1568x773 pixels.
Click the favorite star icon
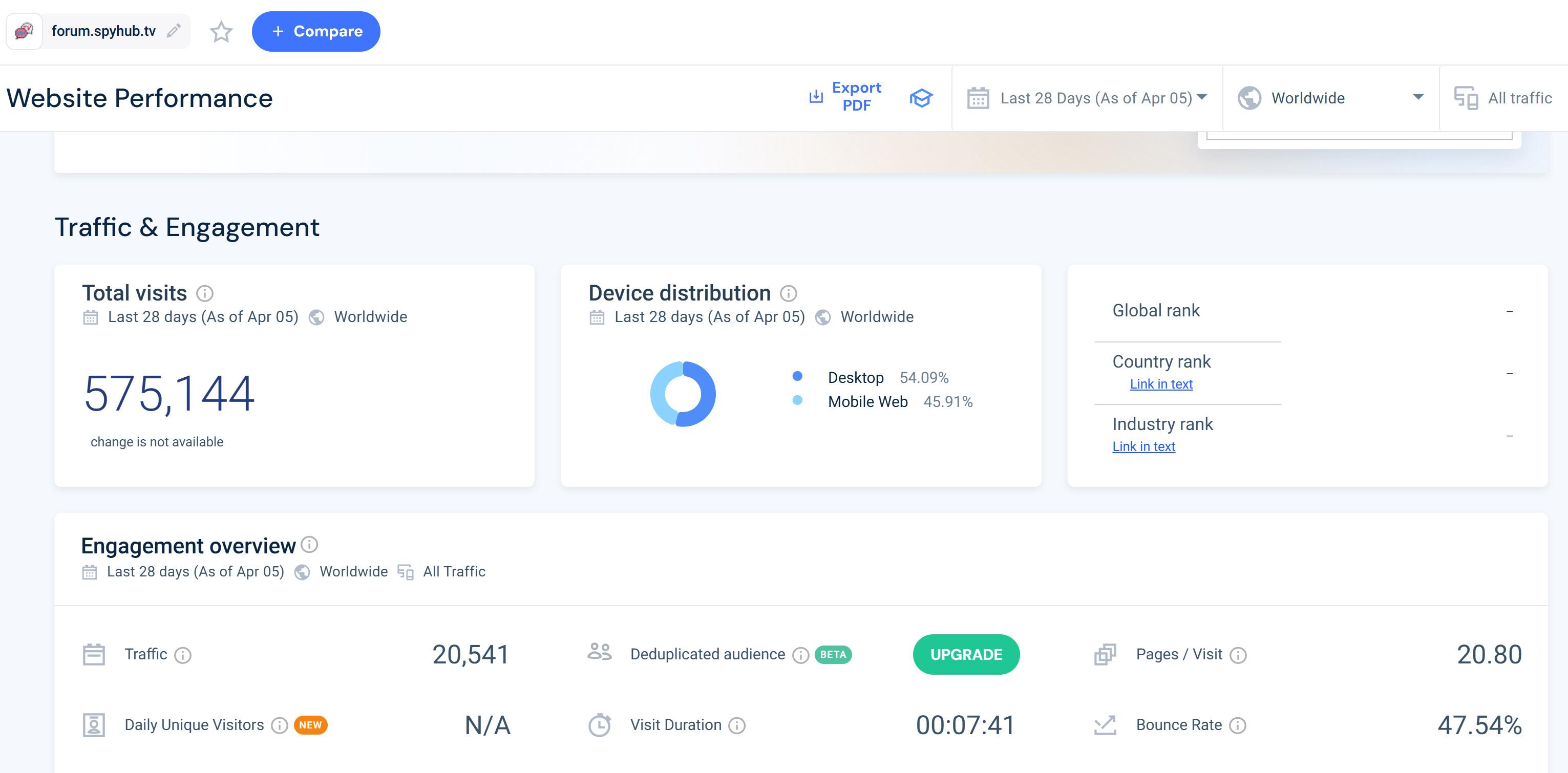pyautogui.click(x=221, y=32)
